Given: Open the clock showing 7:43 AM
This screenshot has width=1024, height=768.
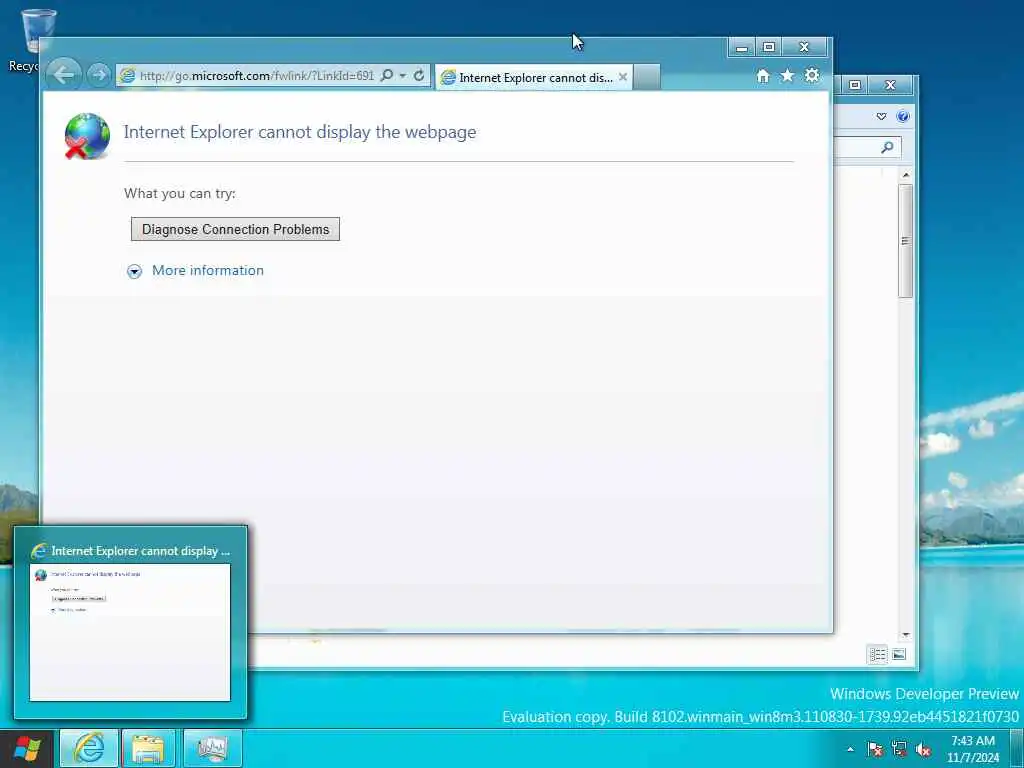Looking at the screenshot, I should click(x=972, y=749).
